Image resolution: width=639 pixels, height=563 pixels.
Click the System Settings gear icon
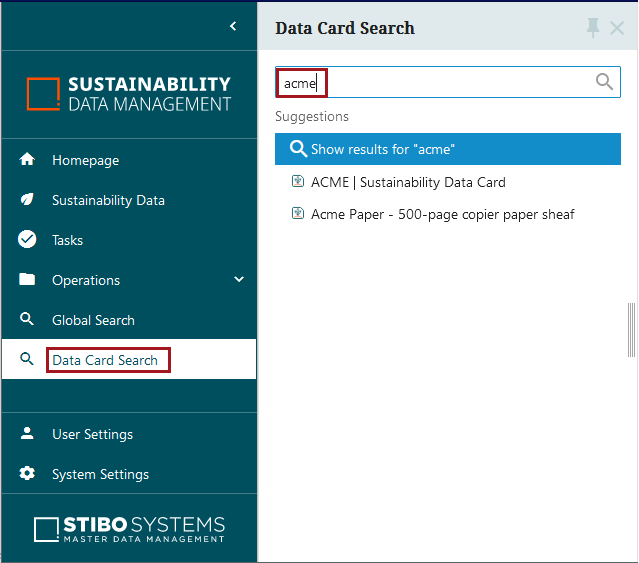point(28,474)
